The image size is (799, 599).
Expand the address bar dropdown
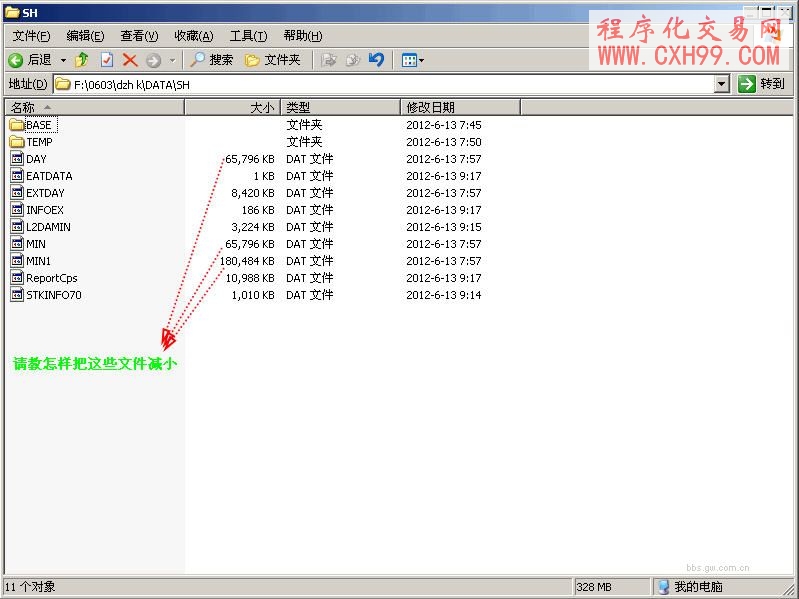point(722,85)
